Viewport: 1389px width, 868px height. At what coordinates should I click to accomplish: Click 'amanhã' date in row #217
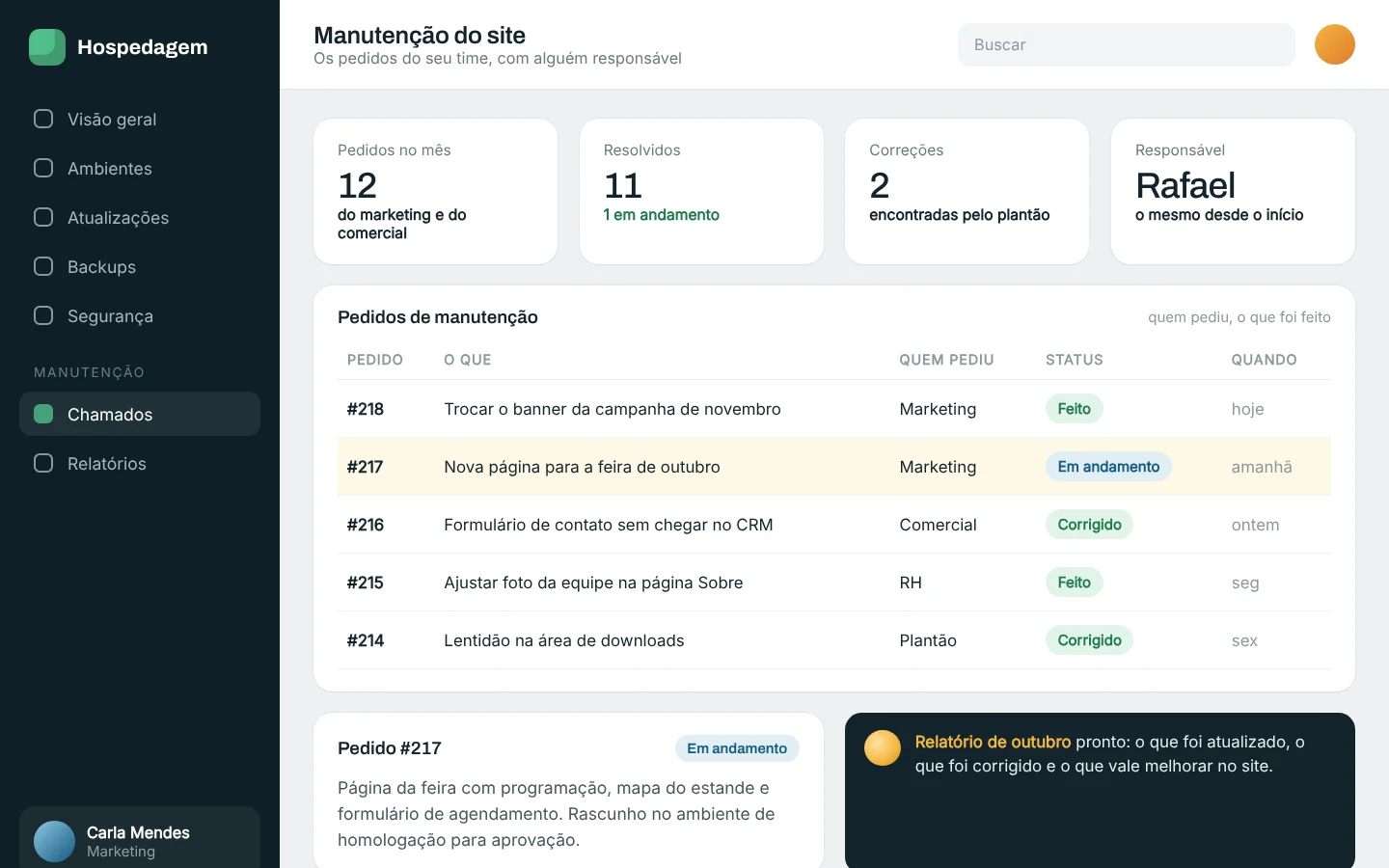[x=1262, y=467]
